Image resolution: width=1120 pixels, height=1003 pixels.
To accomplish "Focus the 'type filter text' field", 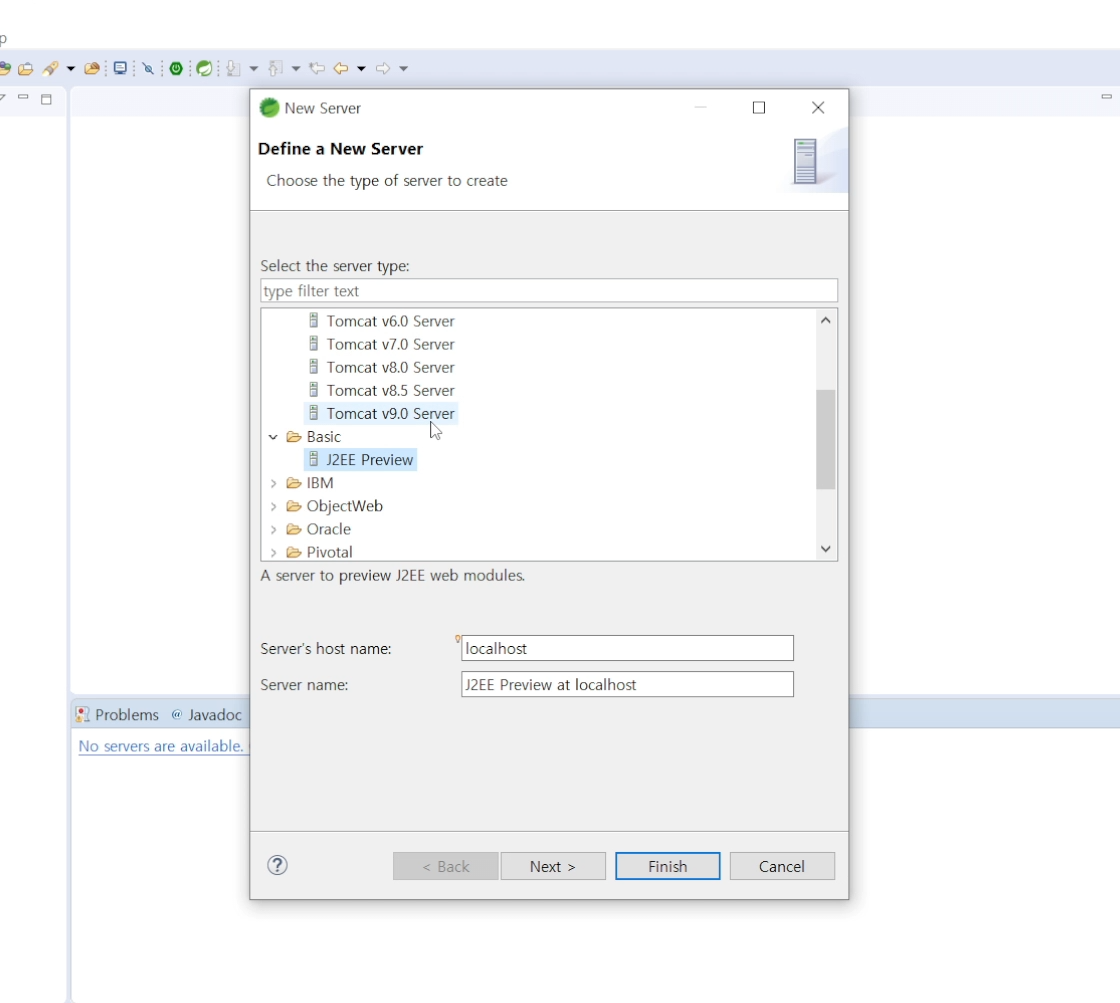I will [549, 291].
